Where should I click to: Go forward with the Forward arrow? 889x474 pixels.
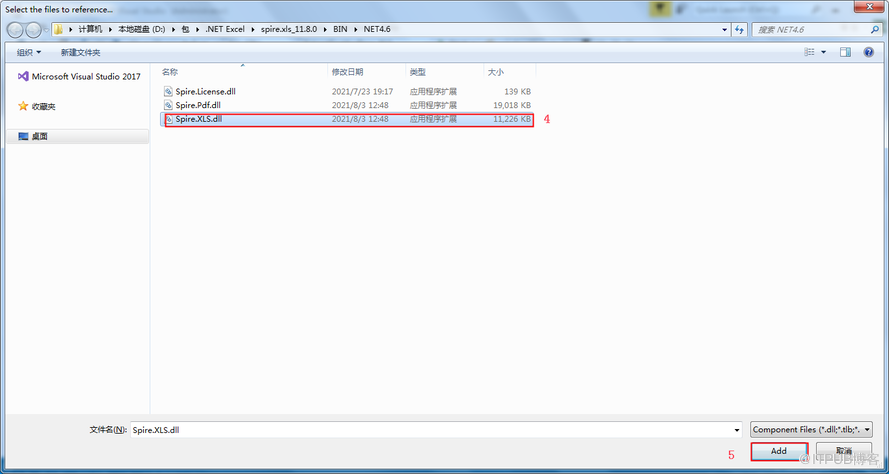pos(33,29)
